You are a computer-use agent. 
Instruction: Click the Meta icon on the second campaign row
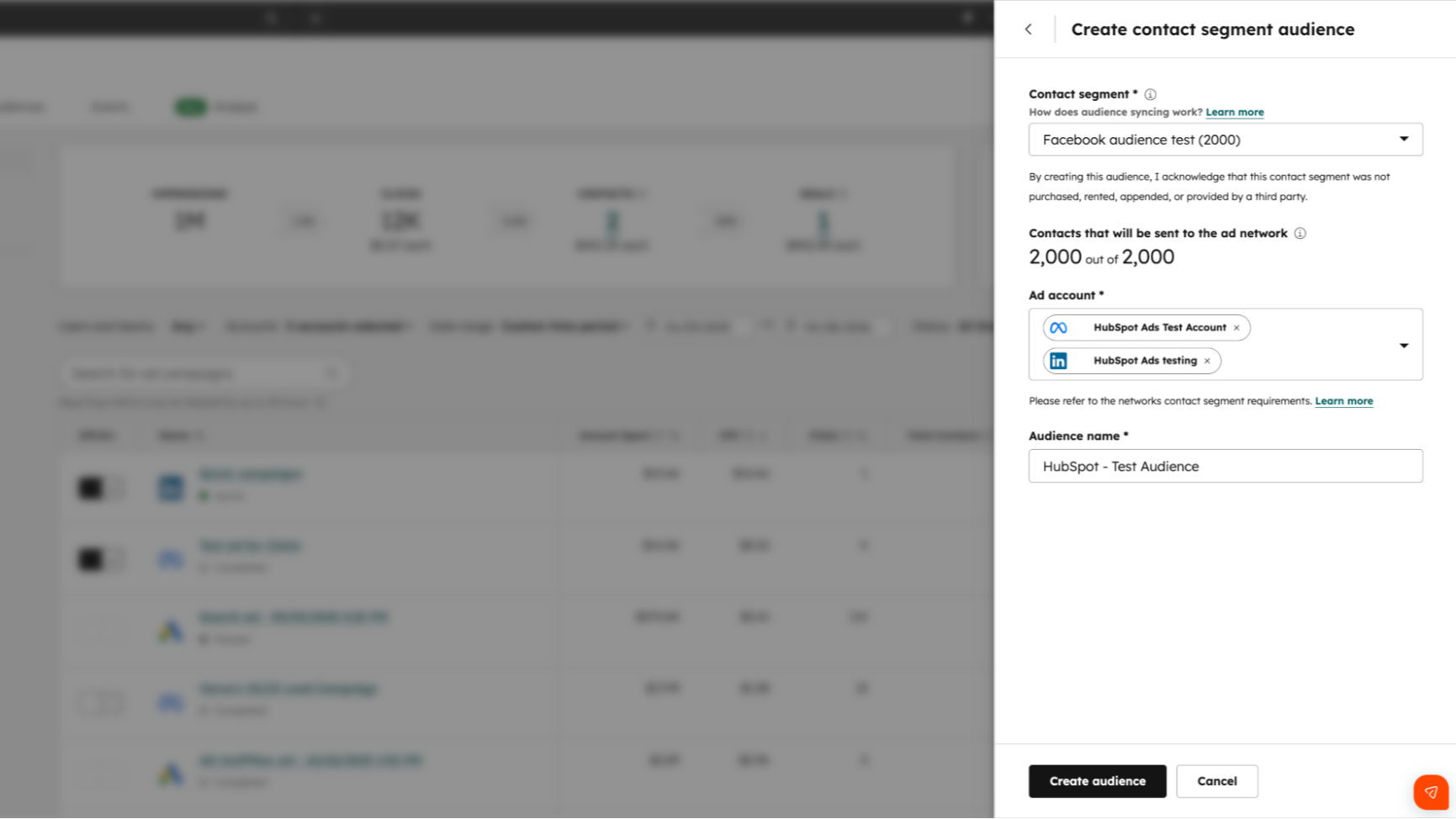click(x=170, y=558)
